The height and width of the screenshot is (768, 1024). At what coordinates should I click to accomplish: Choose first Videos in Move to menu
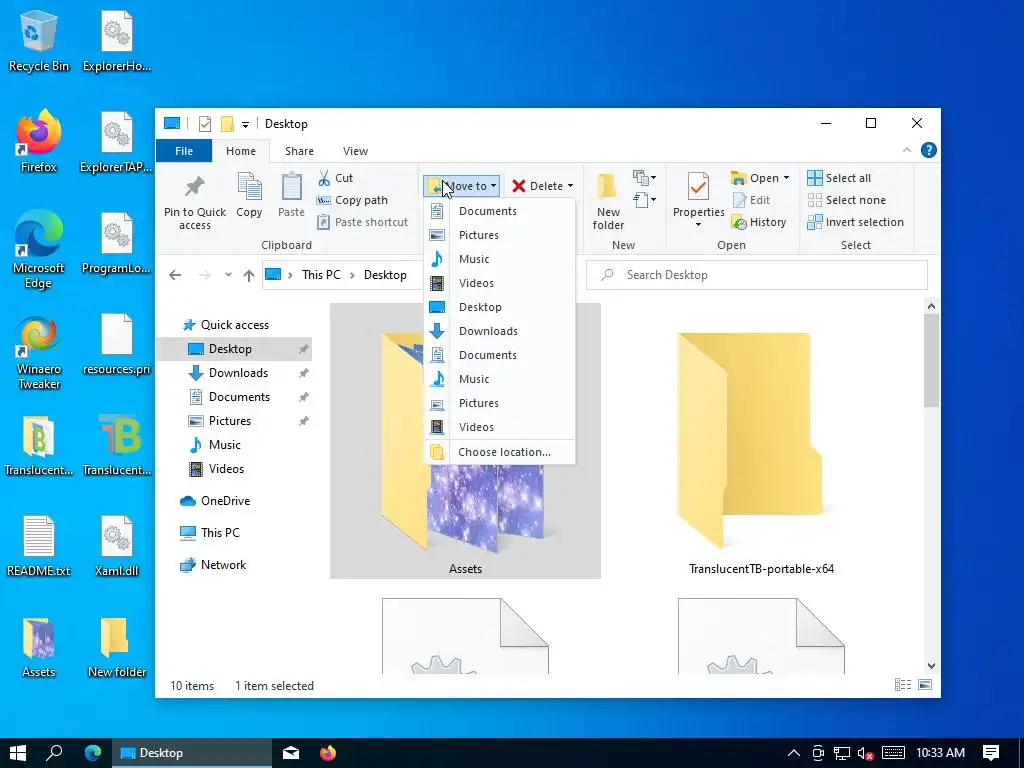click(x=500, y=283)
